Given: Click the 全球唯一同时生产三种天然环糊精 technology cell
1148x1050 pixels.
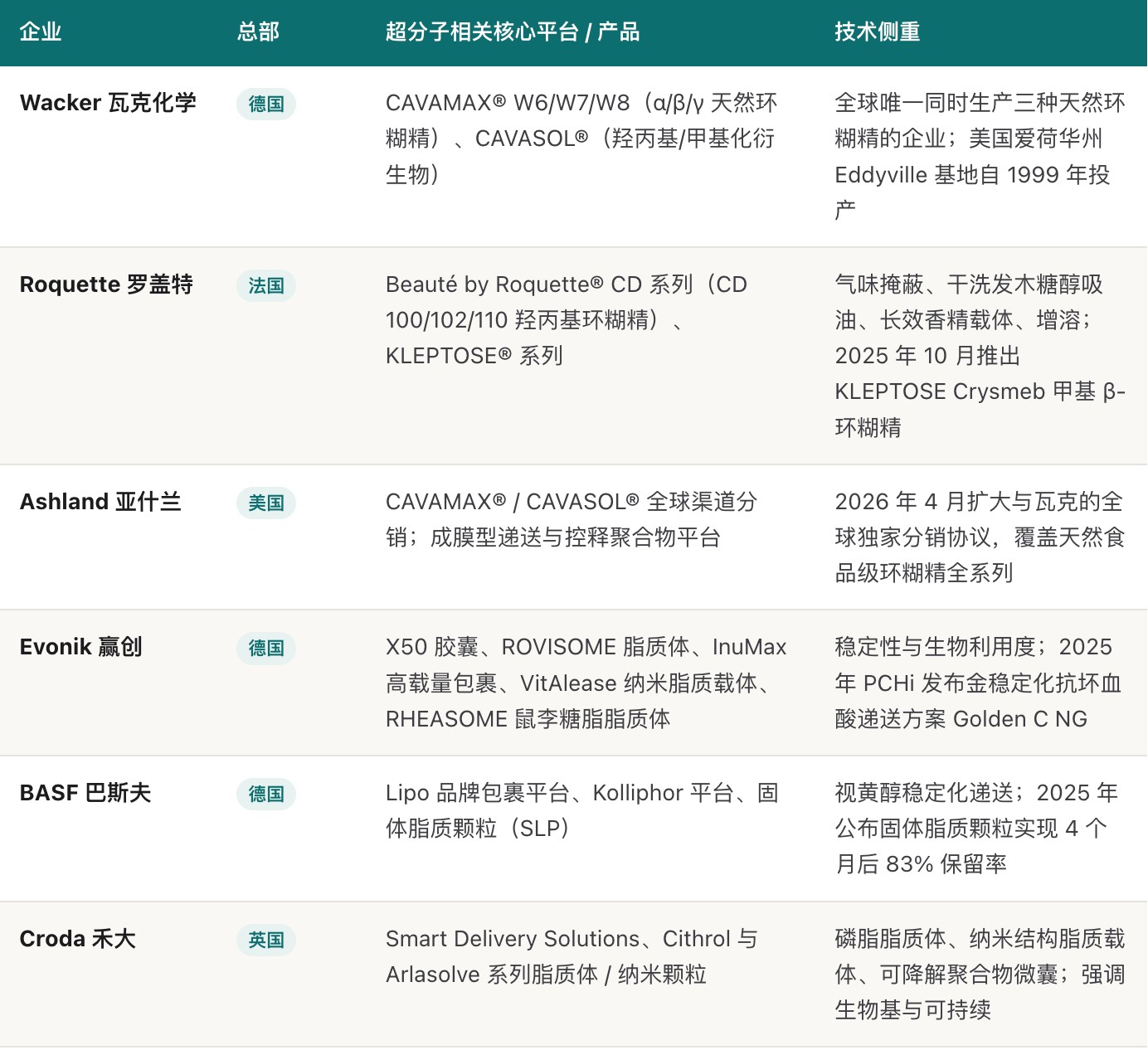Looking at the screenshot, I should (980, 157).
